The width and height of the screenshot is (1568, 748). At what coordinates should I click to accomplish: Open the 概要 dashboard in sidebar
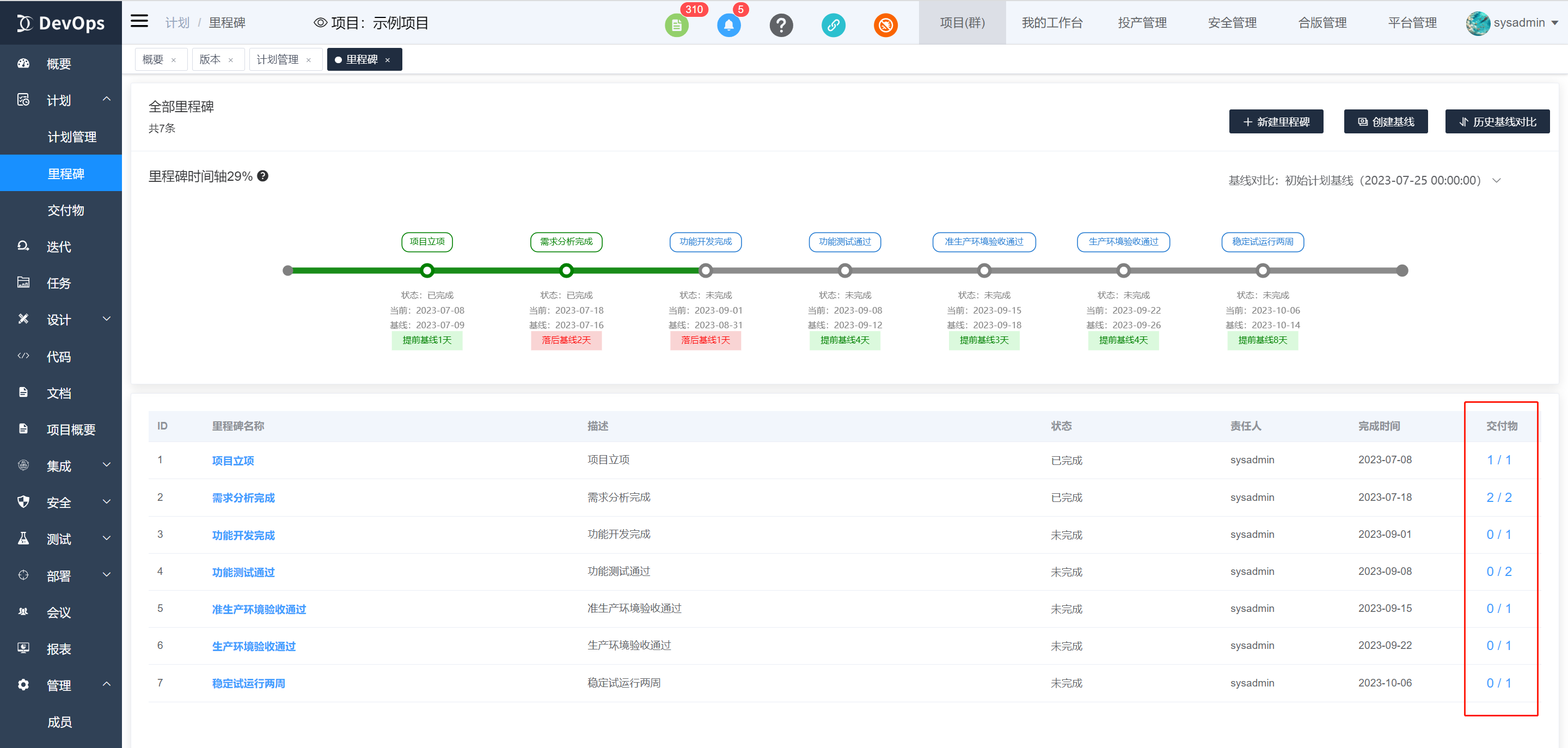[59, 64]
